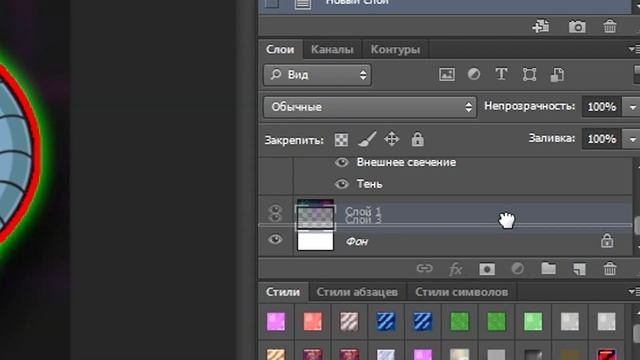
Task: Apply the pink striped style swatch
Action: [x=349, y=322]
